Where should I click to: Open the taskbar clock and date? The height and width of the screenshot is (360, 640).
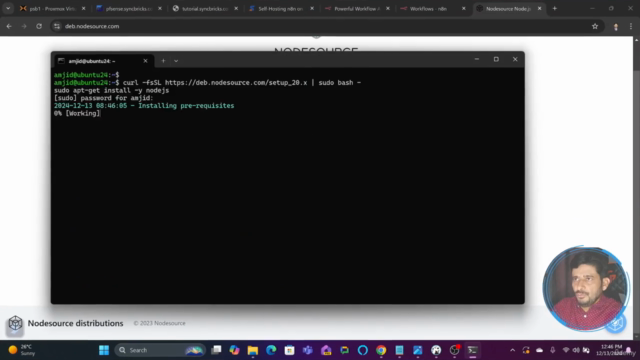(610, 350)
